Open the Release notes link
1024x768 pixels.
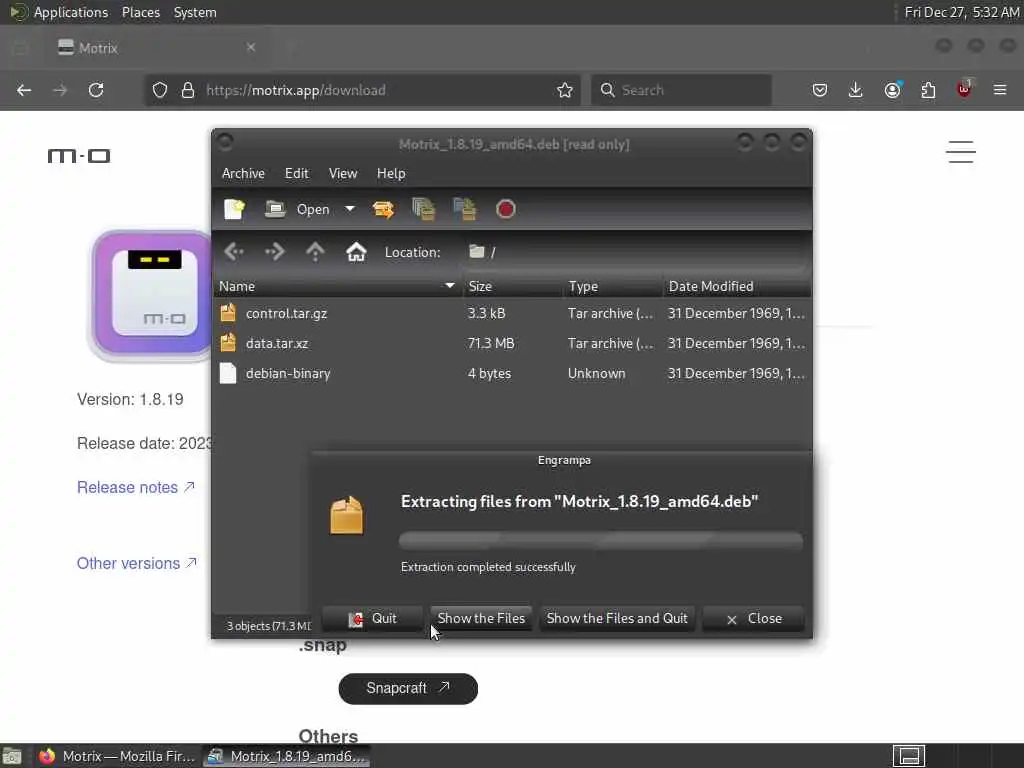(136, 487)
